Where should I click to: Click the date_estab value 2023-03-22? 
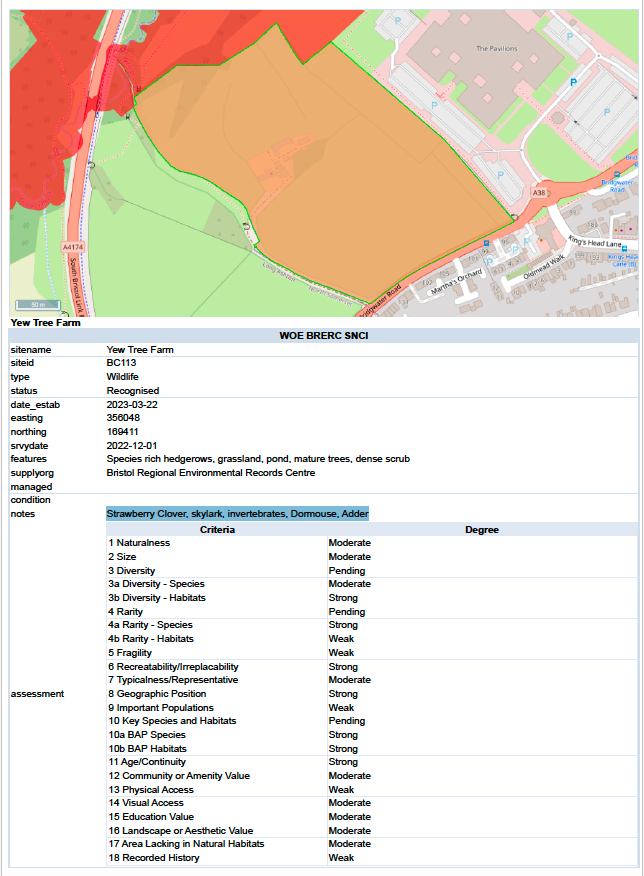(x=132, y=404)
